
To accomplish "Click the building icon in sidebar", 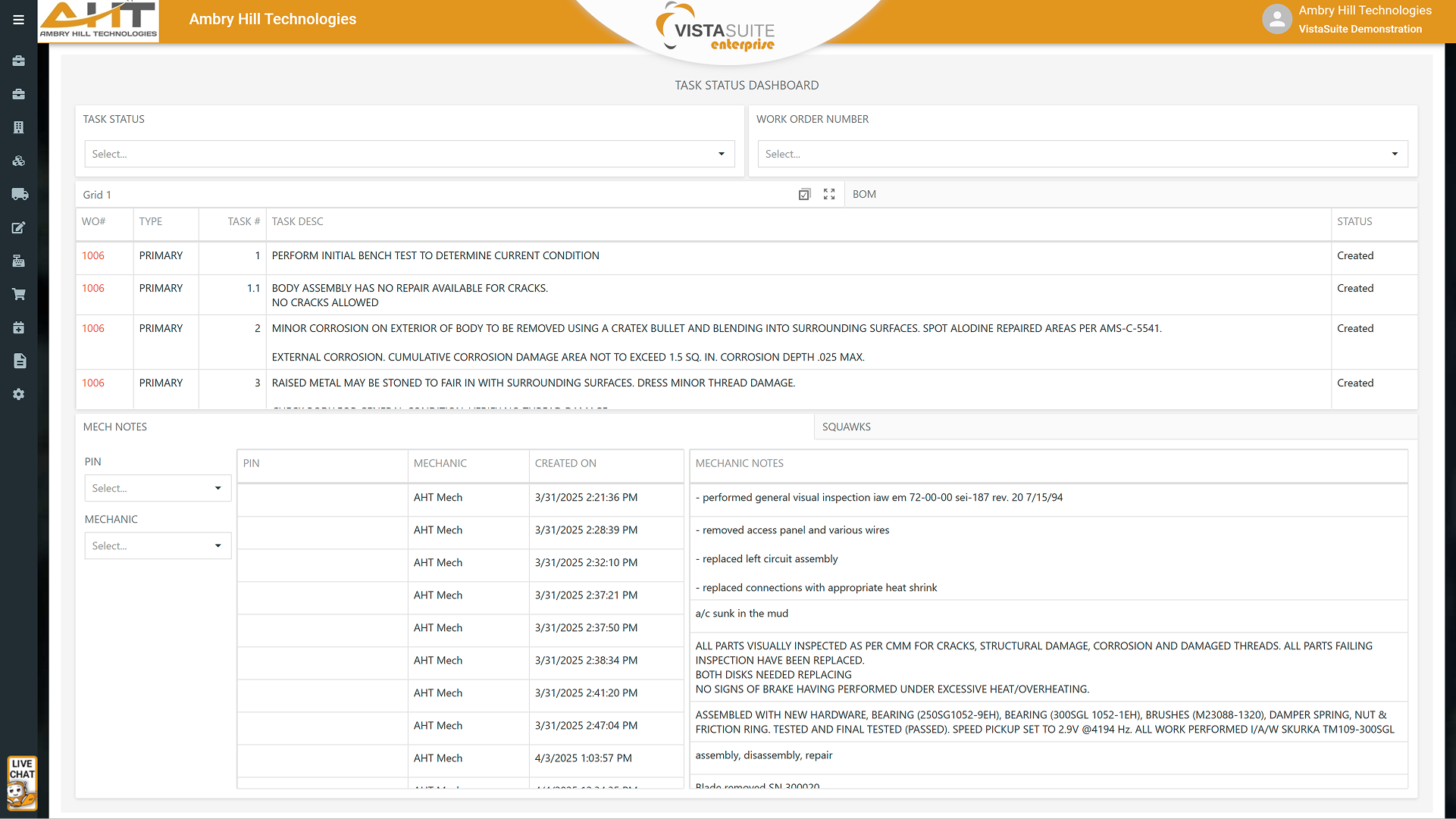I will click(x=19, y=127).
